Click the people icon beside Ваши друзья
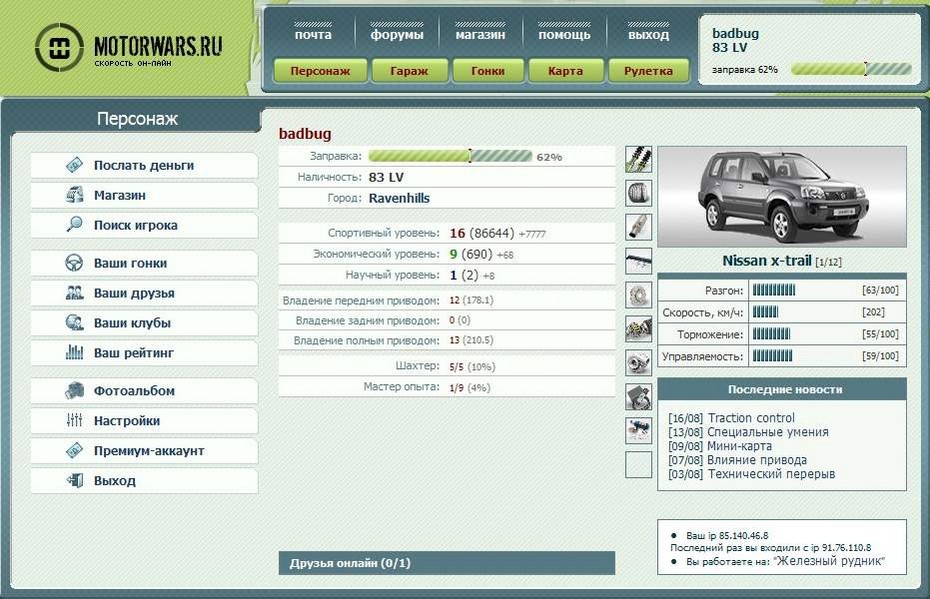930x599 pixels. click(74, 292)
